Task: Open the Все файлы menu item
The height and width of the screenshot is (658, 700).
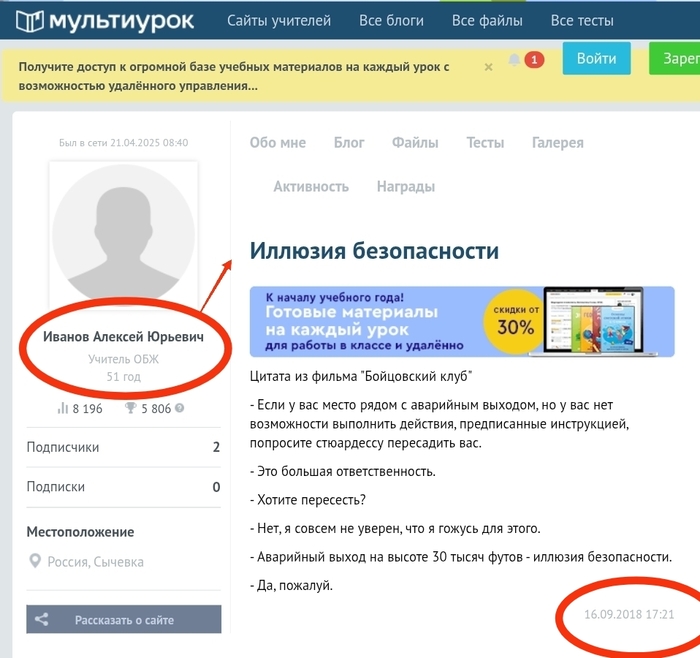Action: (487, 21)
